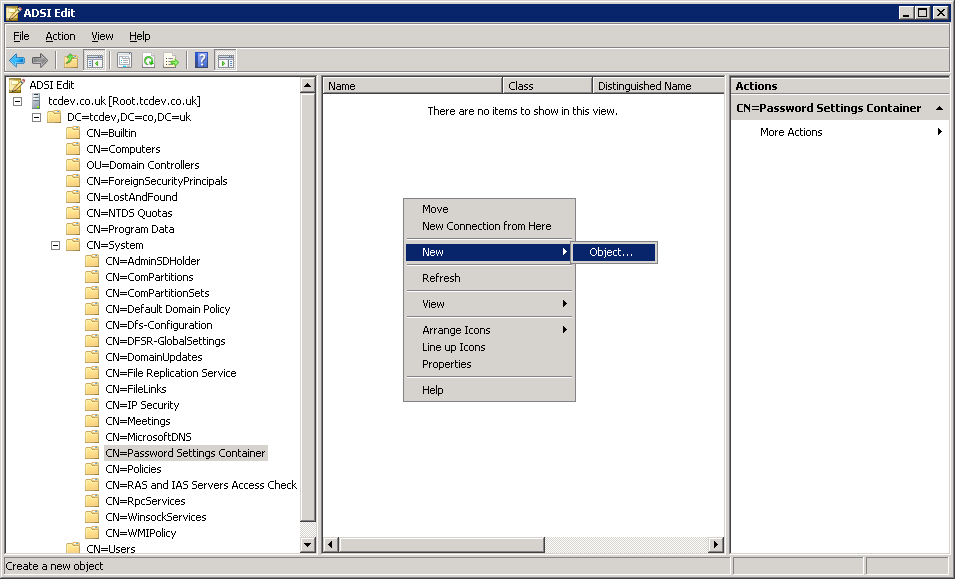Click the CN=WMIPolicy folder icon
955x579 pixels.
[92, 533]
